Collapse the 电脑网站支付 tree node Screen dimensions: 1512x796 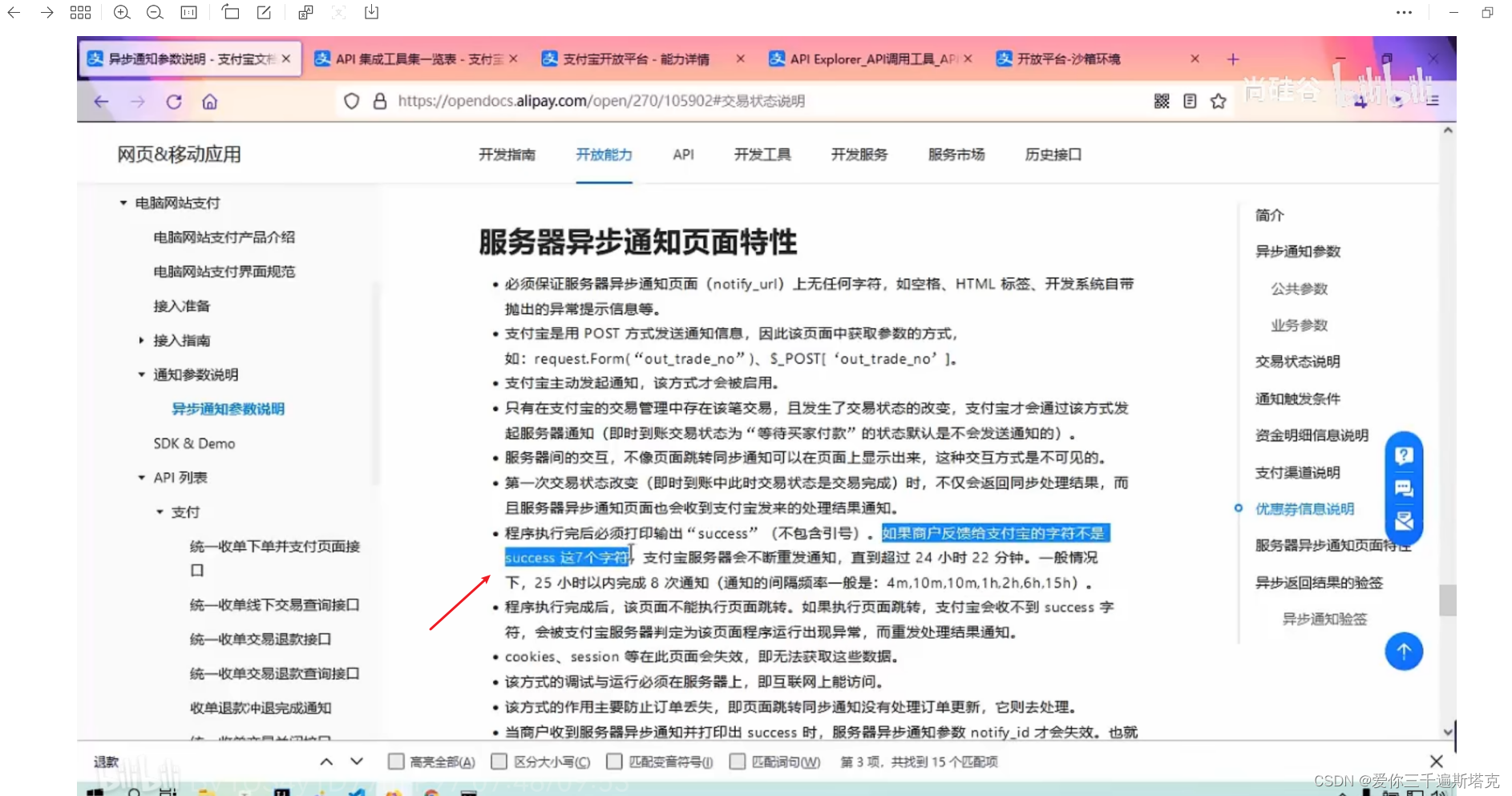click(123, 203)
